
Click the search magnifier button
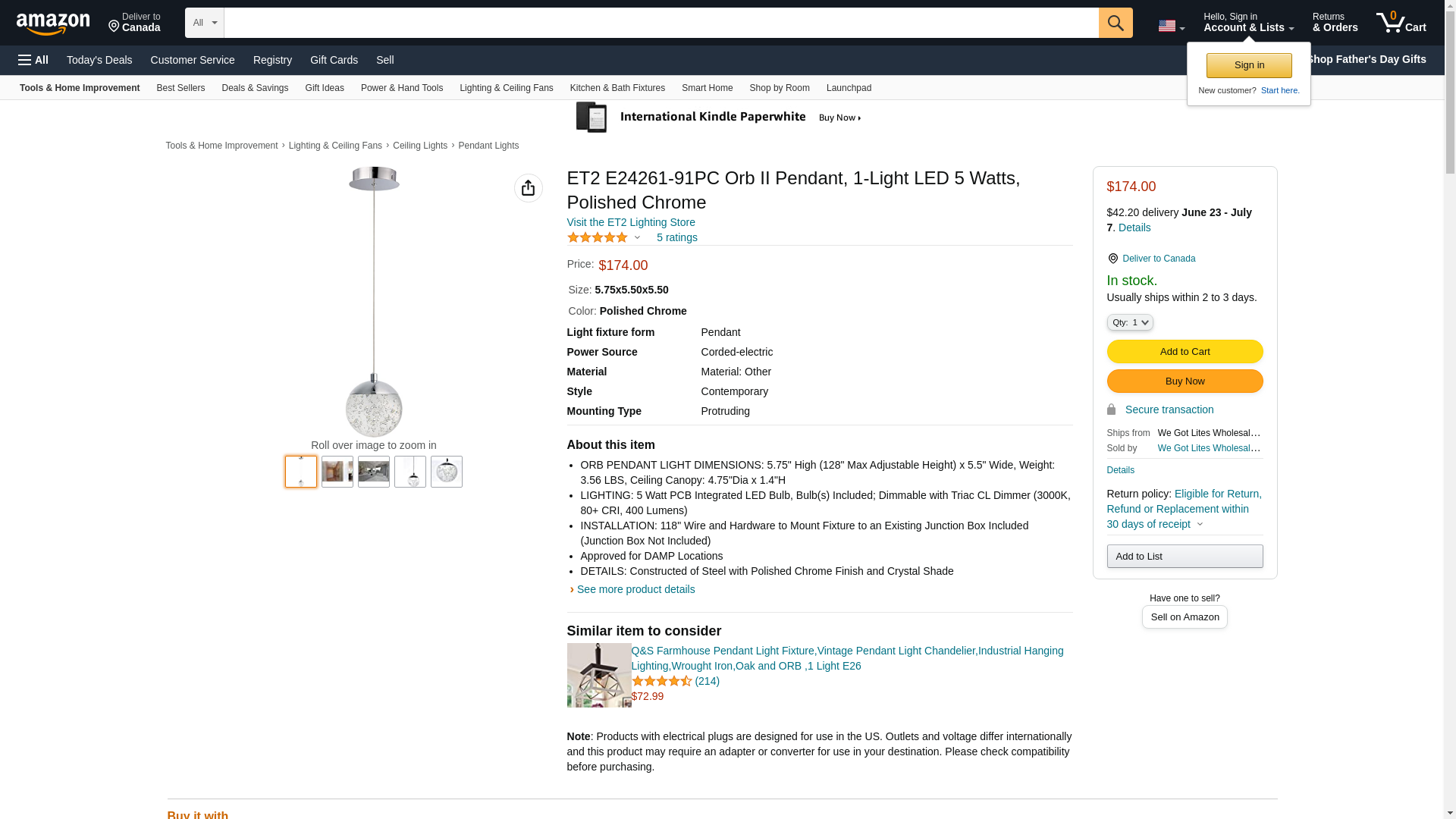click(1115, 23)
